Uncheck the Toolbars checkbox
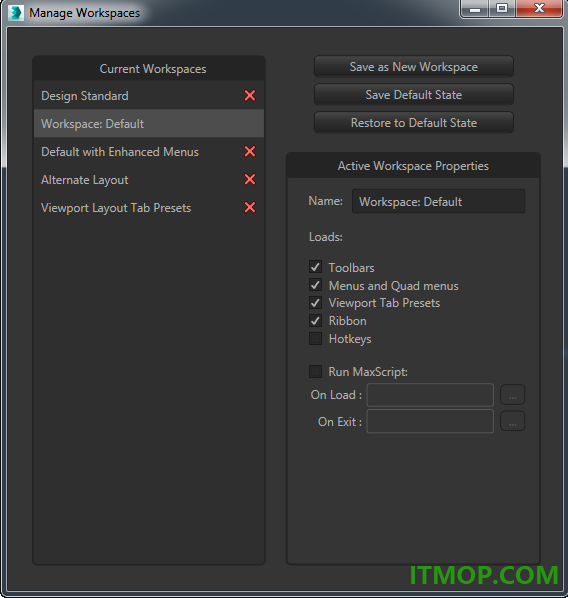The image size is (568, 598). (315, 267)
